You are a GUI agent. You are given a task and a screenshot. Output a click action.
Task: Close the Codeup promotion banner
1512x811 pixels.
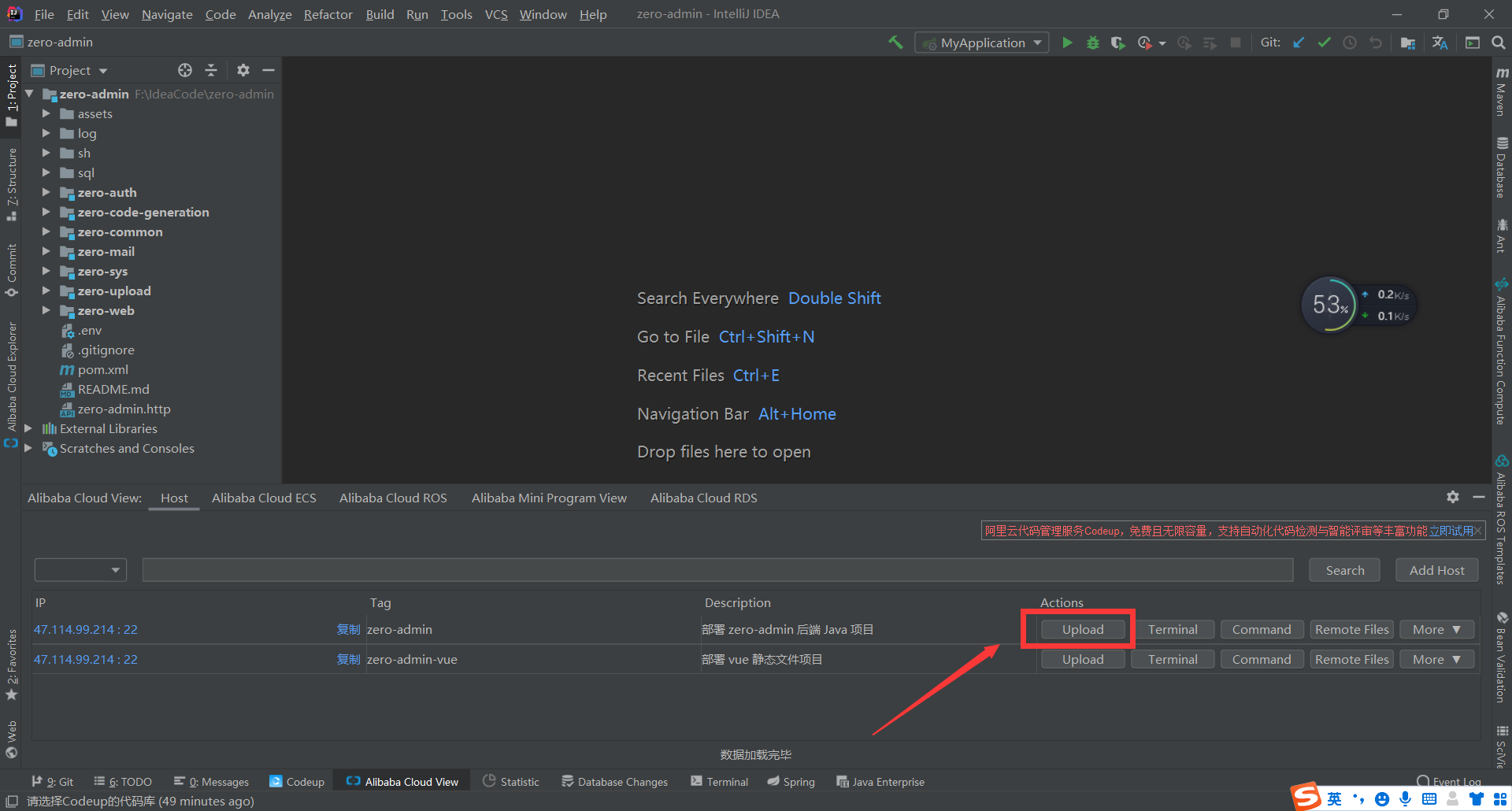(x=1478, y=531)
